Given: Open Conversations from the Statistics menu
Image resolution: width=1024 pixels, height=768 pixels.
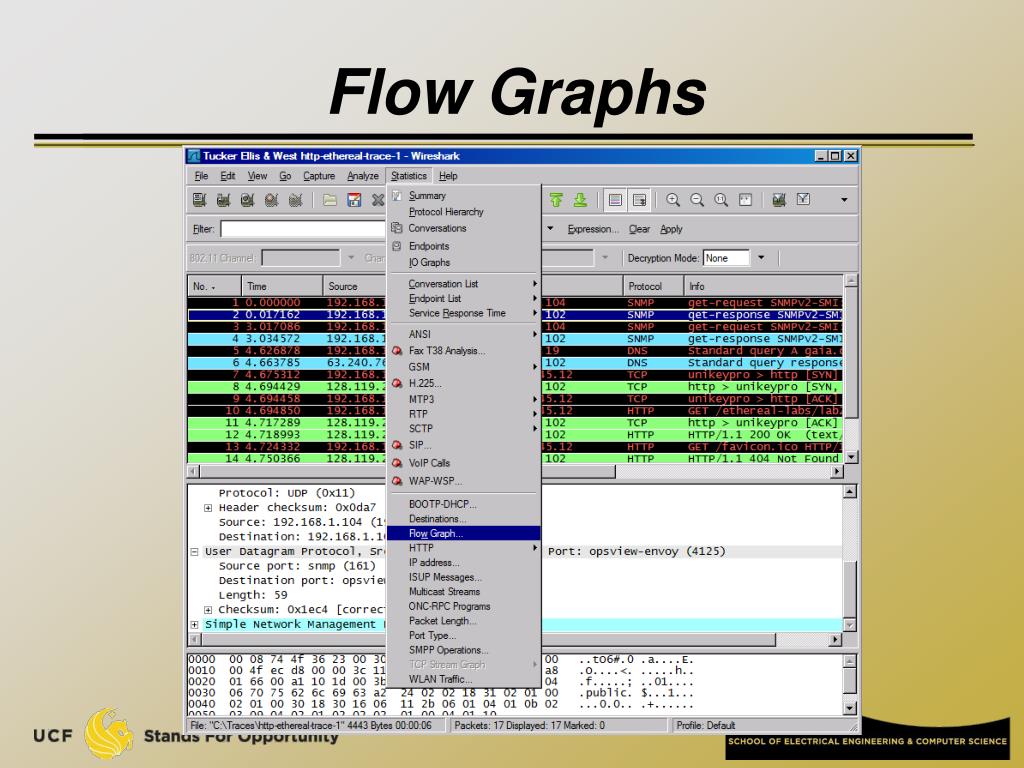Looking at the screenshot, I should 464,228.
